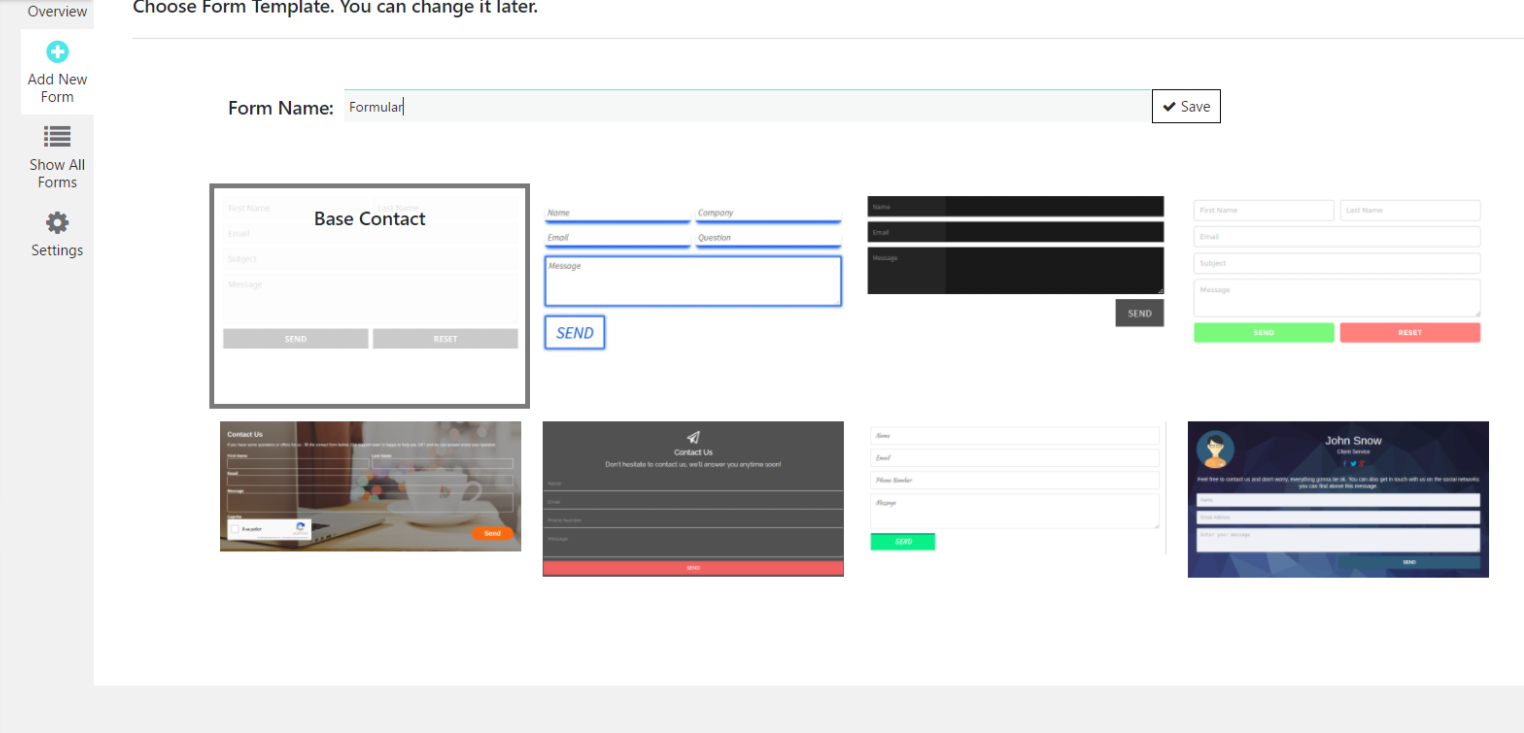Open Show All Forms list icon
Screen dimensions: 1524x733
point(57,137)
